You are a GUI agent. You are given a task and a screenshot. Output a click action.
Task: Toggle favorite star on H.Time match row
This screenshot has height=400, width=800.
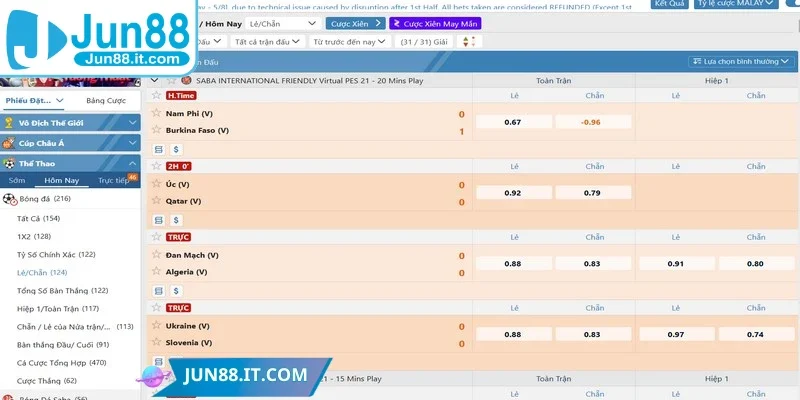coord(156,95)
